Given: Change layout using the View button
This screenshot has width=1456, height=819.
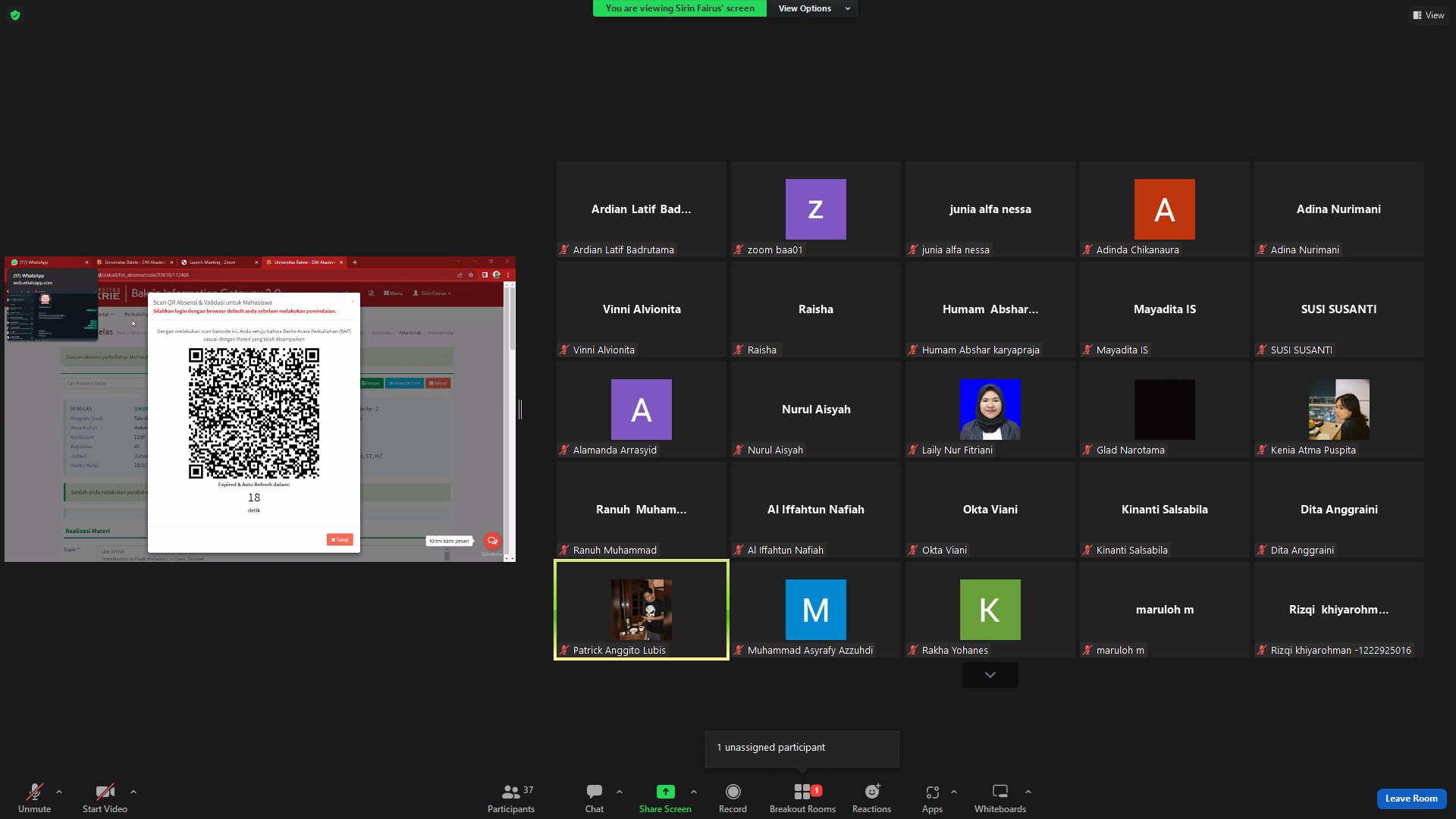Looking at the screenshot, I should tap(1428, 15).
